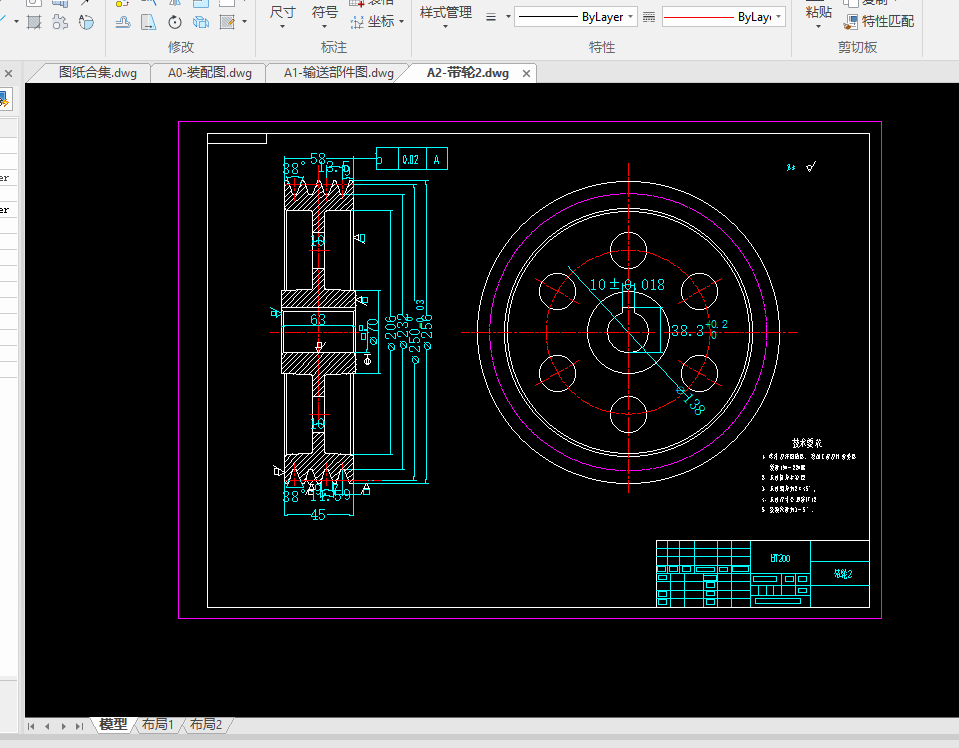Viewport: 959px width, 748px height.
Task: Select the hatch icon in the 修改 panel
Action: point(229,21)
